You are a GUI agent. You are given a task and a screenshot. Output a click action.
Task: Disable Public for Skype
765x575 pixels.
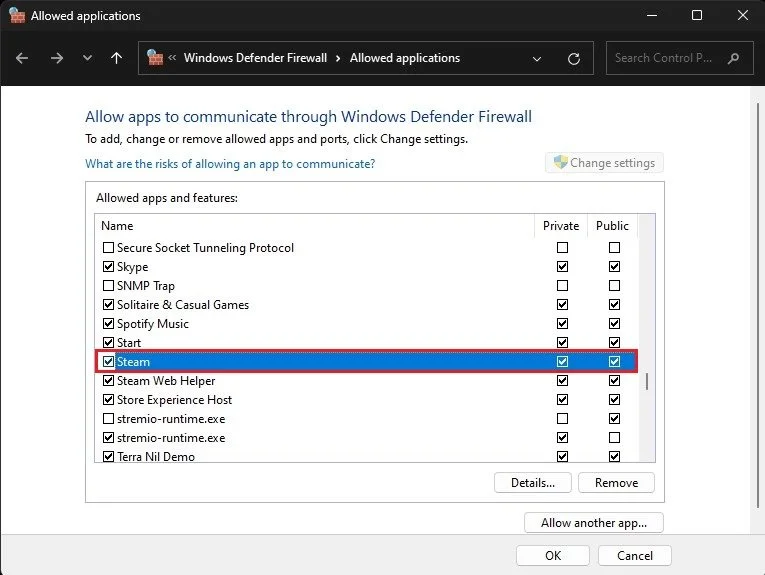click(x=614, y=267)
